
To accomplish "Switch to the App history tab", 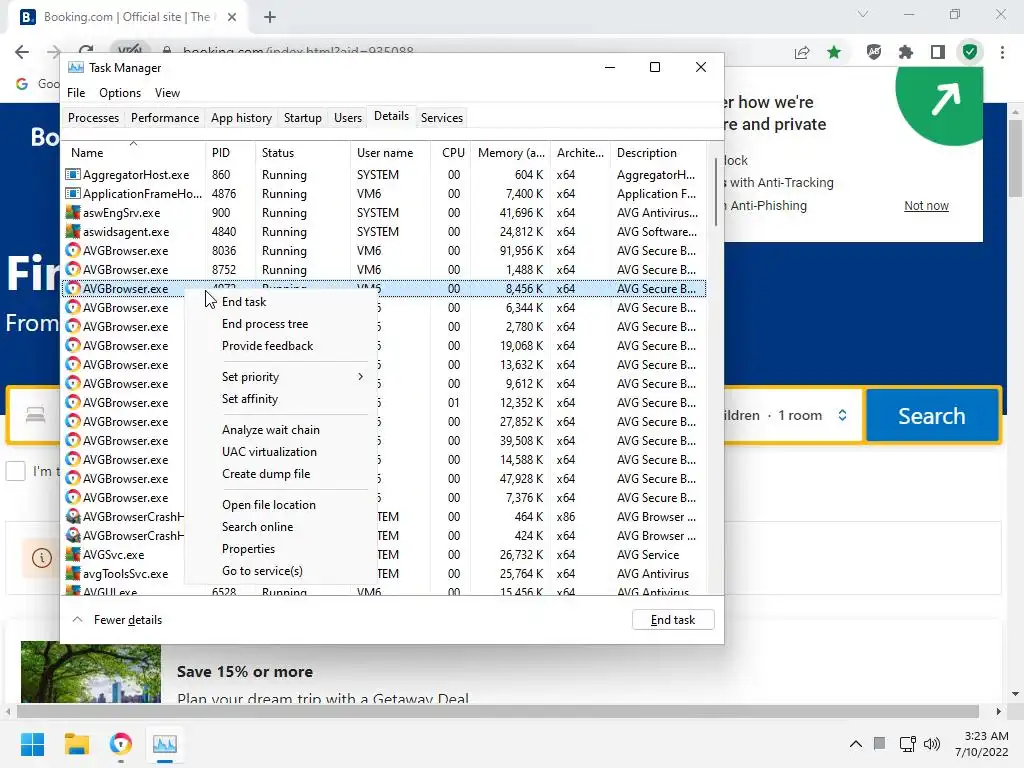I will (241, 118).
